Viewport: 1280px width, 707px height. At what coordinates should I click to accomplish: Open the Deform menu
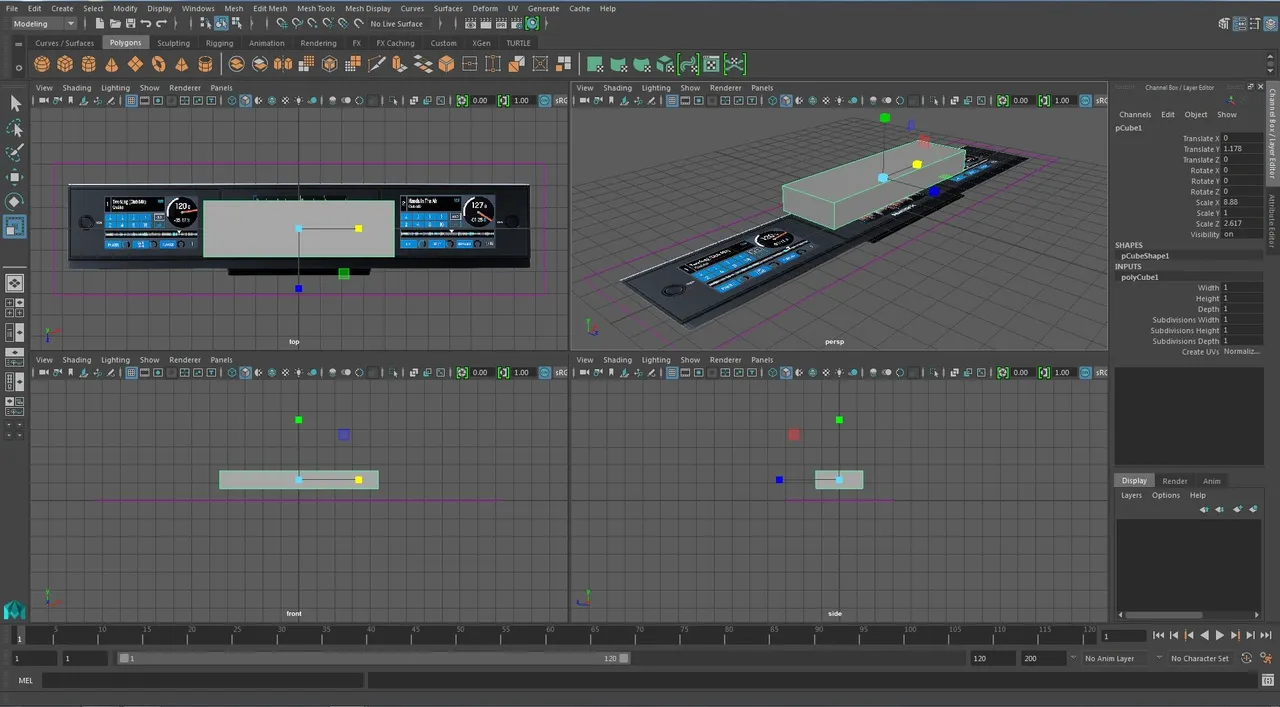[485, 8]
